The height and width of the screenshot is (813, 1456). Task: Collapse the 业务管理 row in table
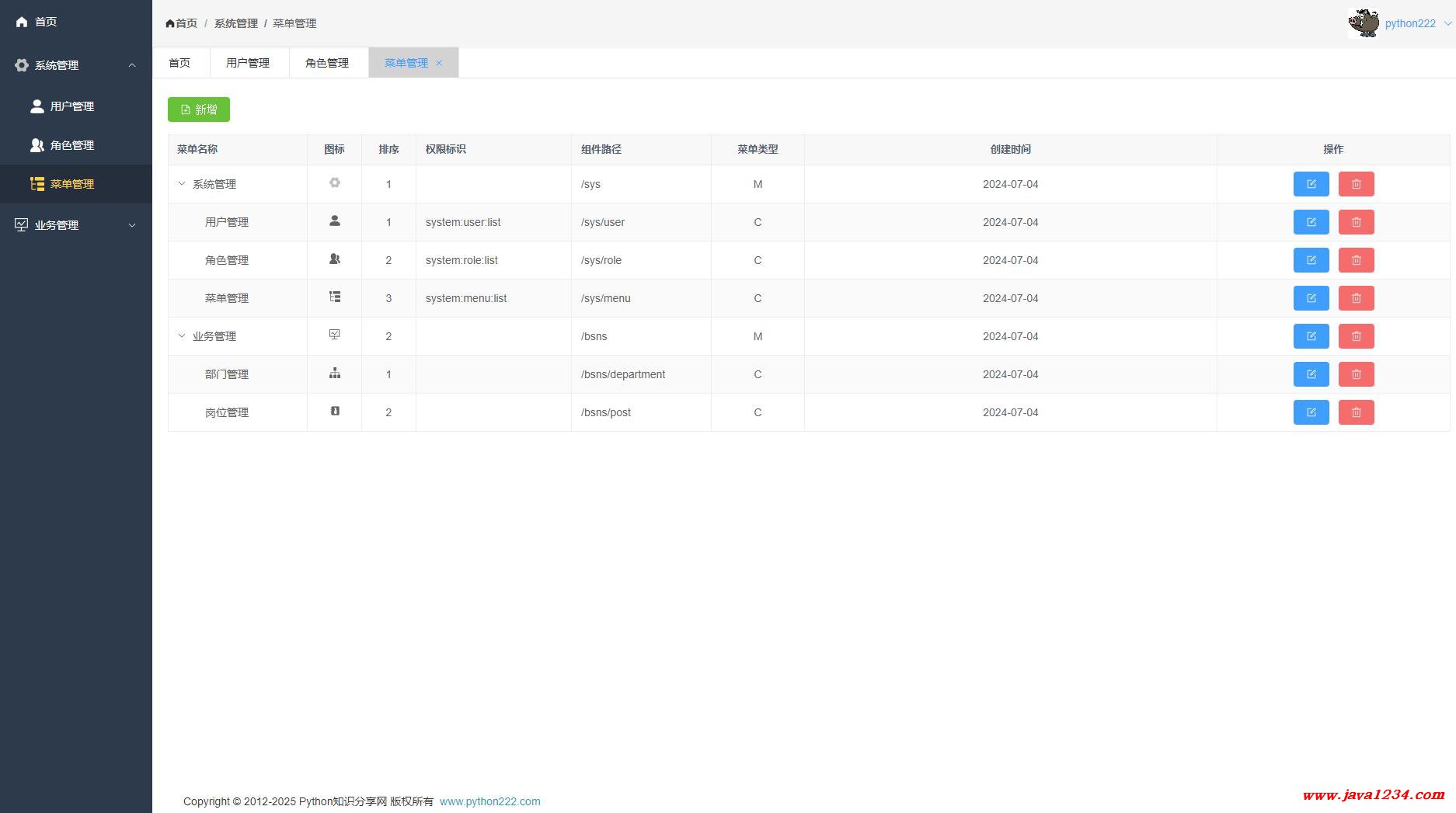click(182, 336)
